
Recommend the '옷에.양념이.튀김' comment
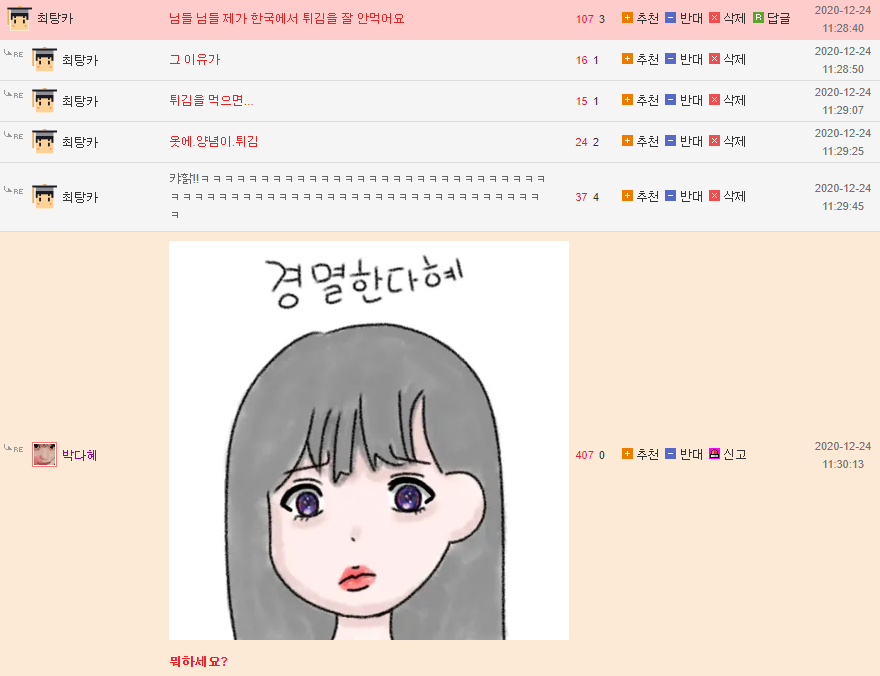click(627, 141)
